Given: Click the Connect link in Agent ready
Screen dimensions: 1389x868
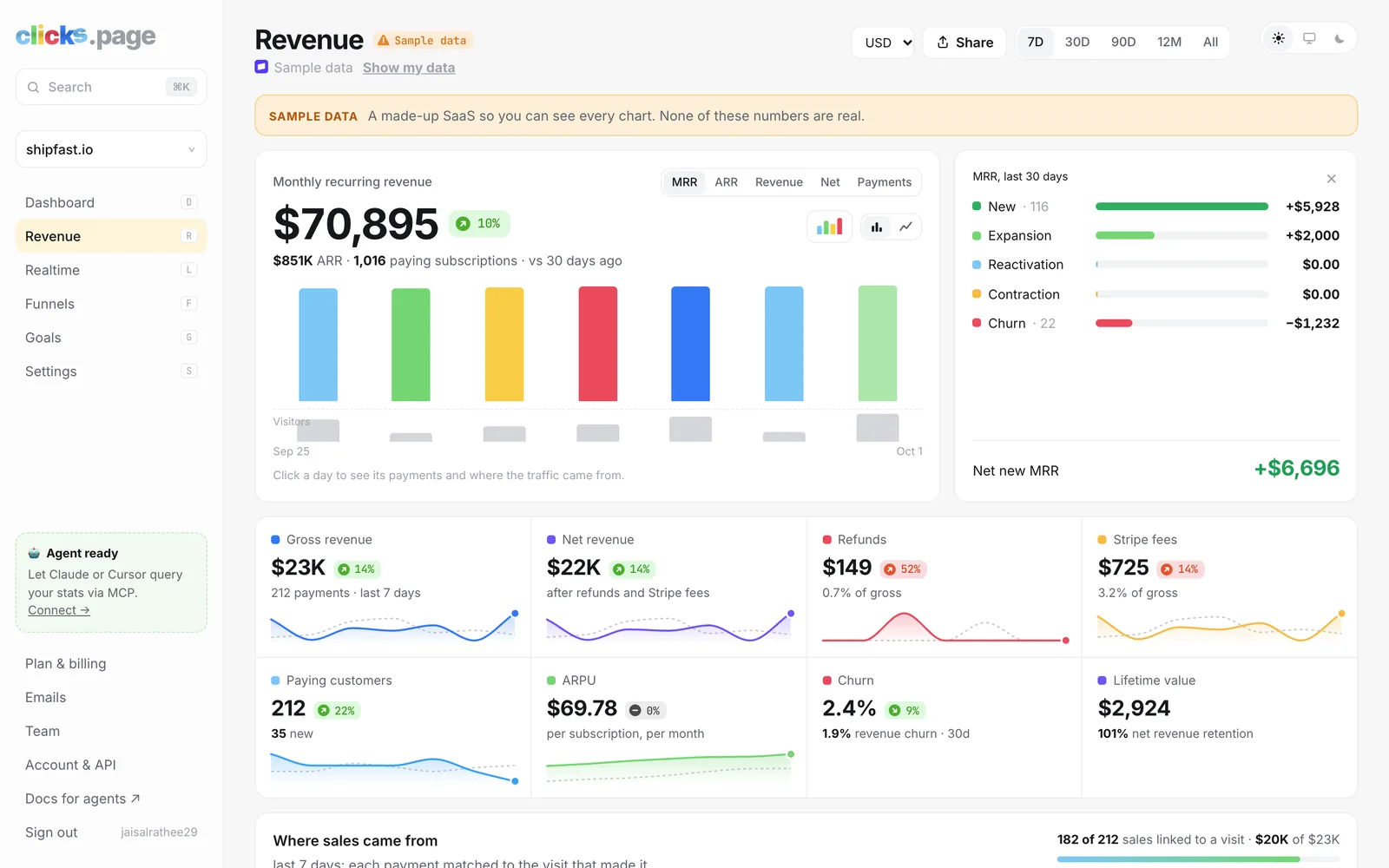Looking at the screenshot, I should pos(58,610).
